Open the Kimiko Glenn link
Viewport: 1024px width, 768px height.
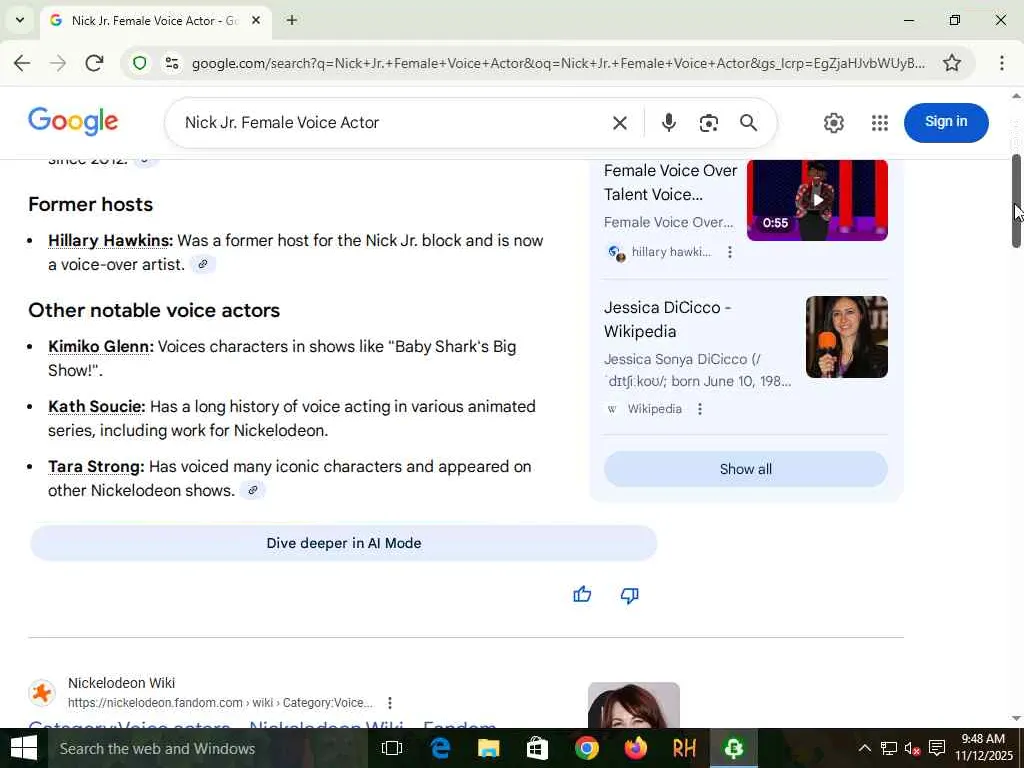(x=101, y=347)
